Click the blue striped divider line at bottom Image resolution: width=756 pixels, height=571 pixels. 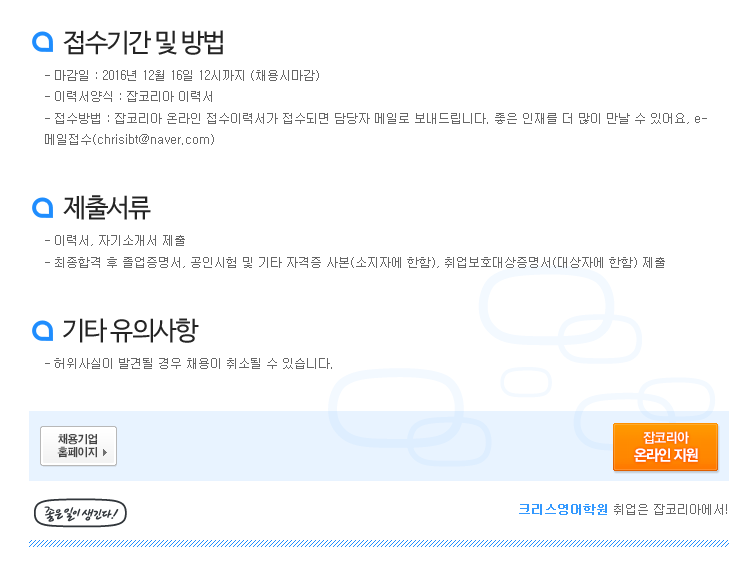pyautogui.click(x=379, y=544)
